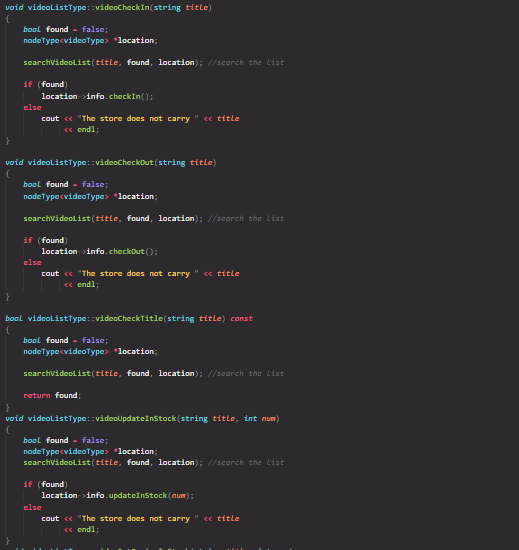
Task: Click the 'search the list' comment in videoCheckTitle
Action: [x=246, y=374]
